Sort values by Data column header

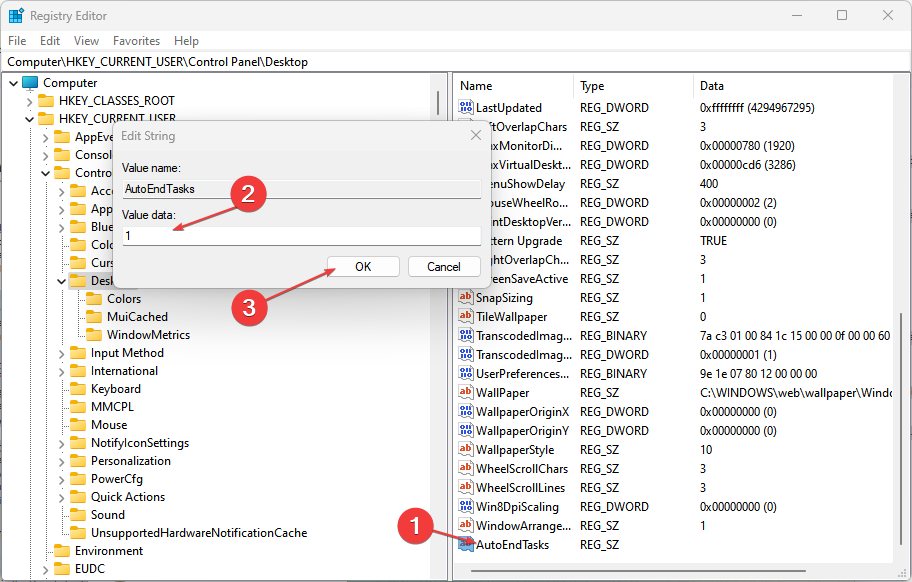pyautogui.click(x=793, y=85)
